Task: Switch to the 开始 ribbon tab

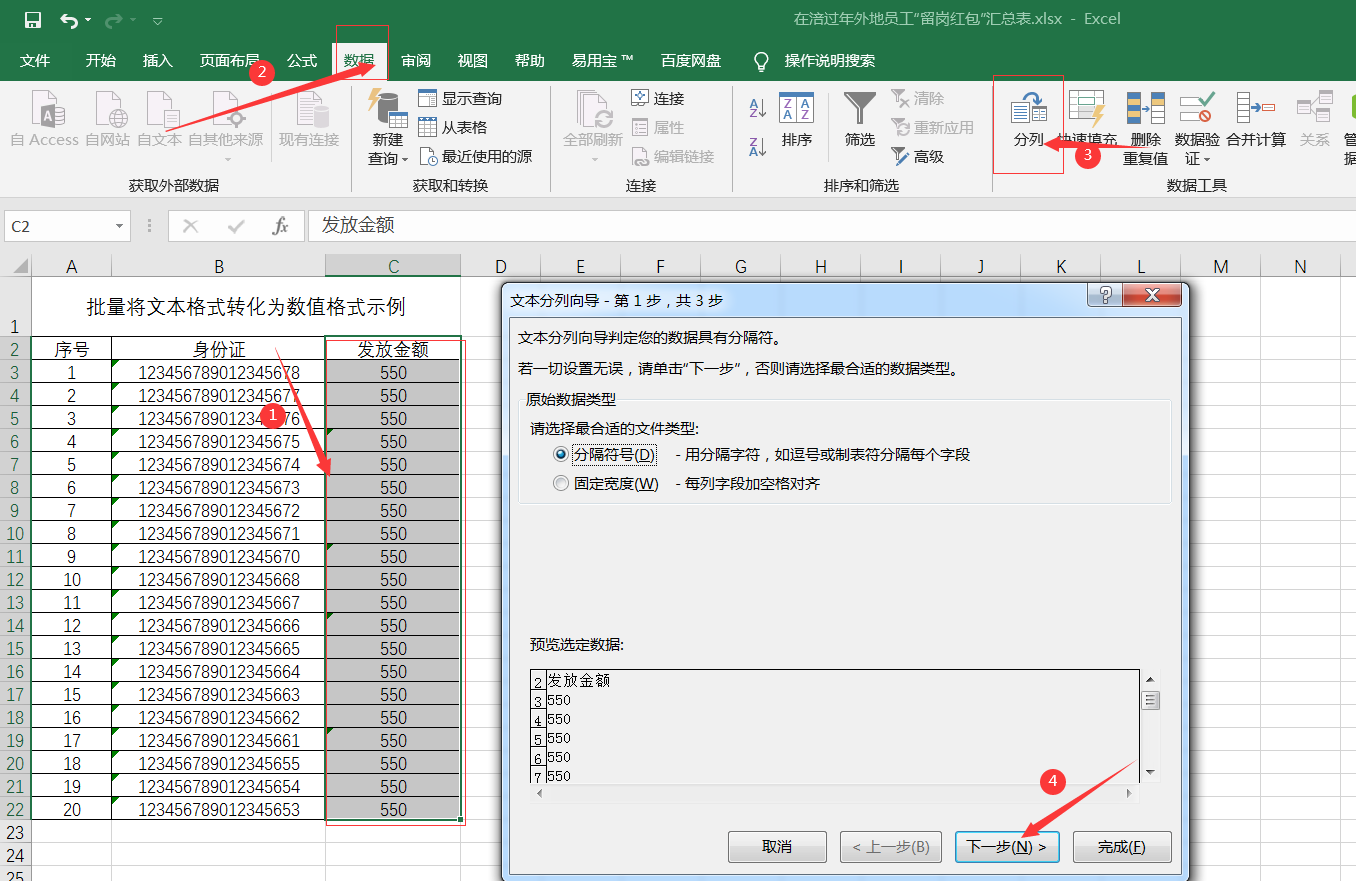Action: tap(101, 61)
